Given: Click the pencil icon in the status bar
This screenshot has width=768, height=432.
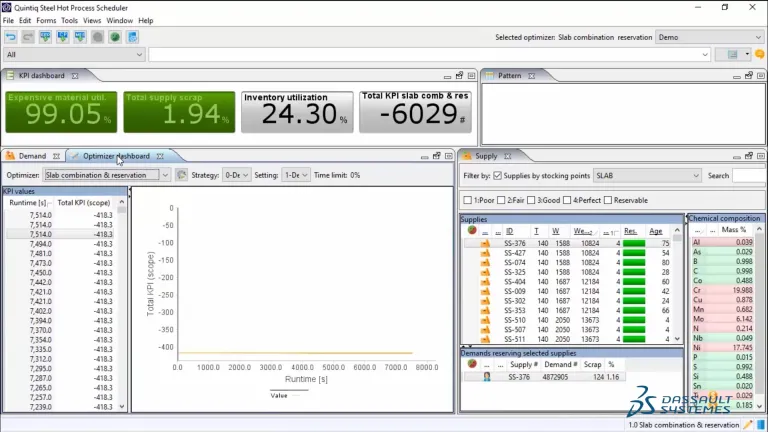Looking at the screenshot, I should pyautogui.click(x=748, y=425).
